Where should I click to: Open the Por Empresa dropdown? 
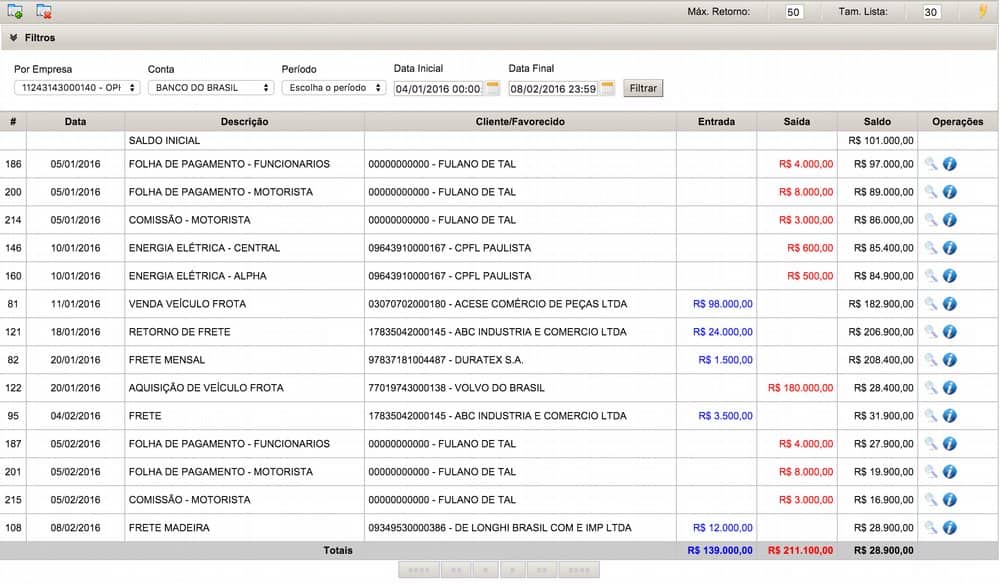coord(77,87)
